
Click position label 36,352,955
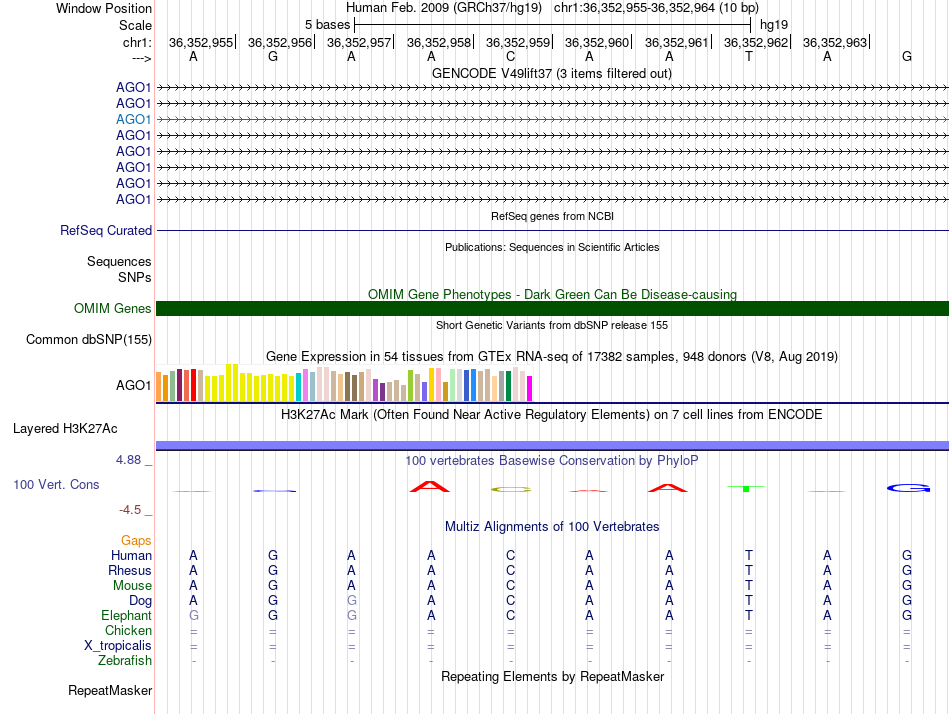(201, 42)
